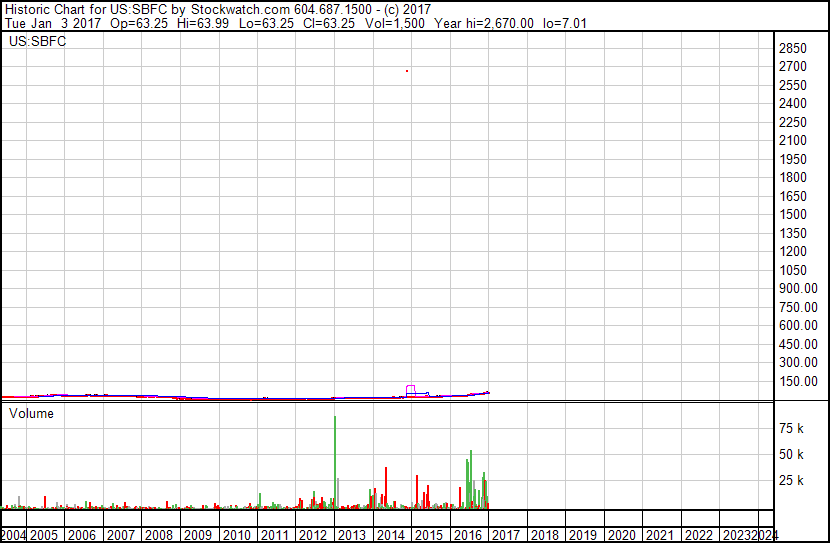Image resolution: width=830 pixels, height=543 pixels.
Task: Click the tall red volume bar in 2014
Action: click(386, 487)
